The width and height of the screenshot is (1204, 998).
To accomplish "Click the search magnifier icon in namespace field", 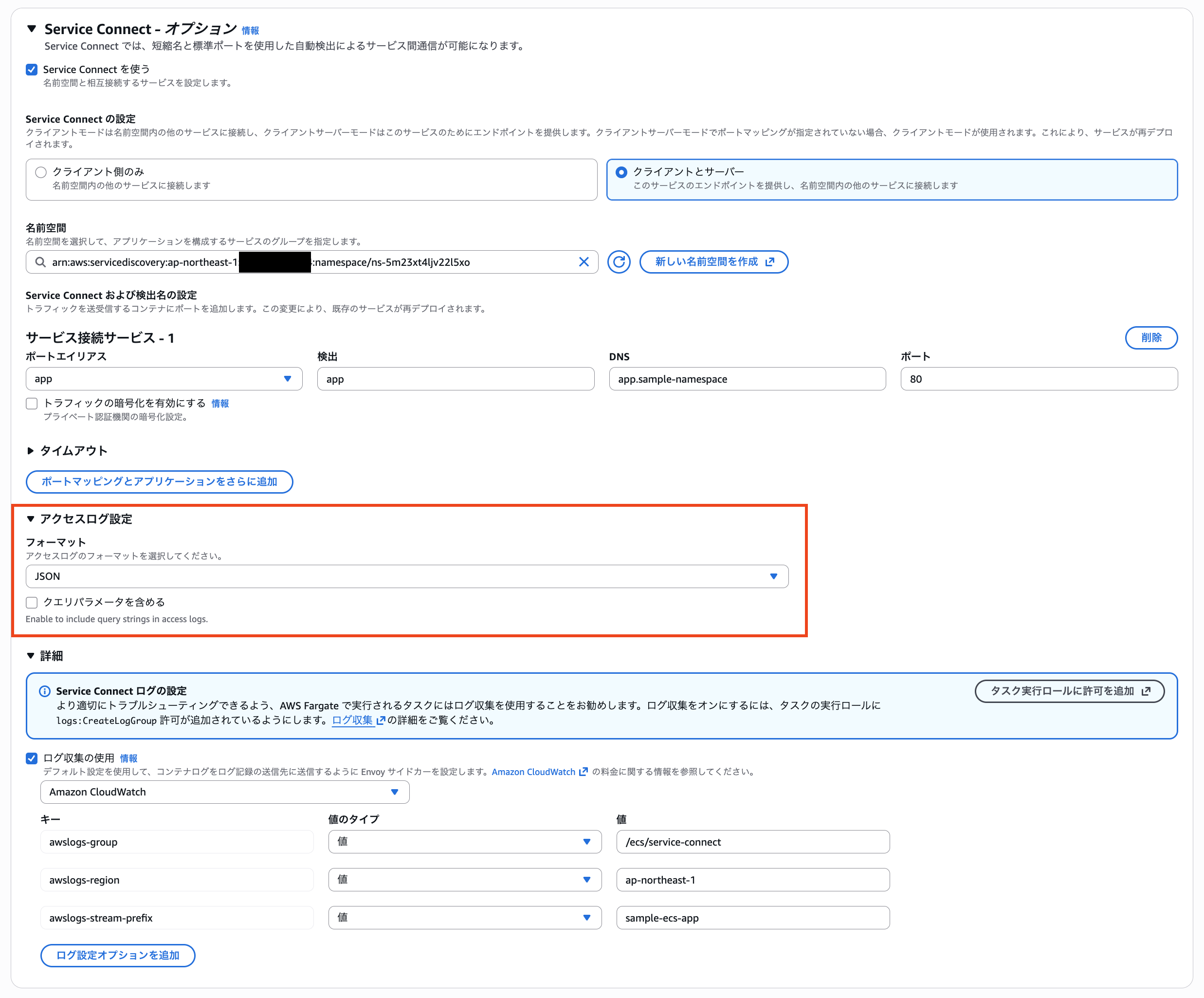I will (40, 262).
